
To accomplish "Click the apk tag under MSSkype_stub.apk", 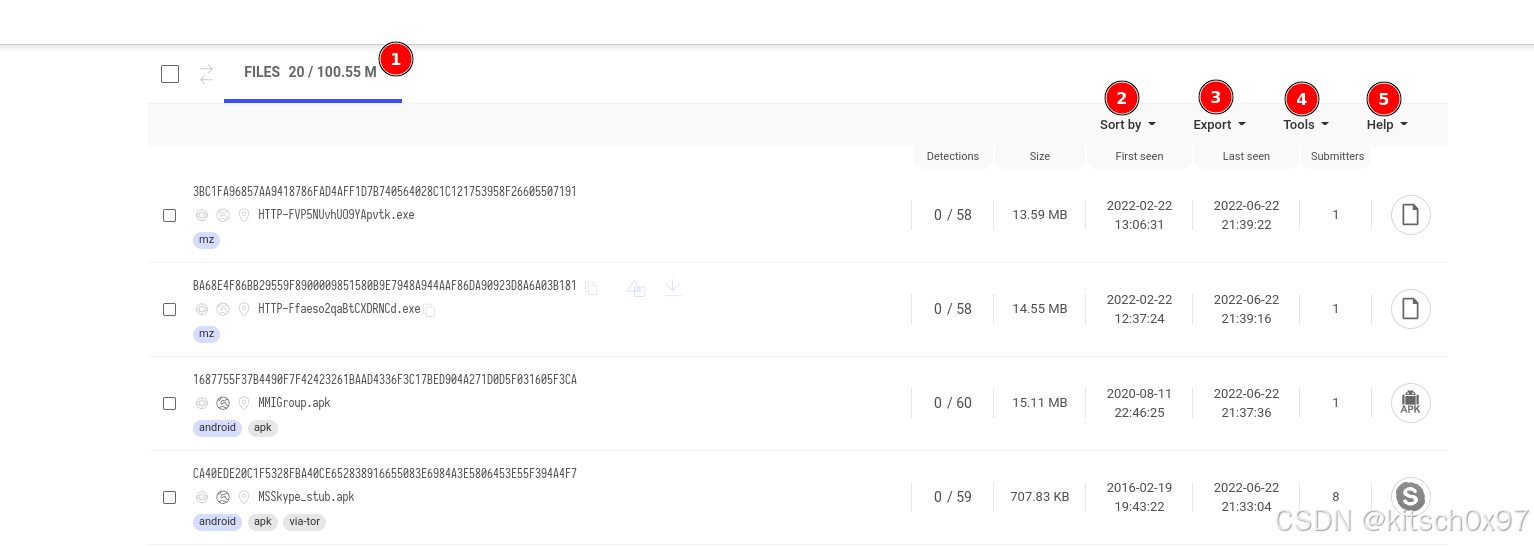I will pyautogui.click(x=263, y=522).
